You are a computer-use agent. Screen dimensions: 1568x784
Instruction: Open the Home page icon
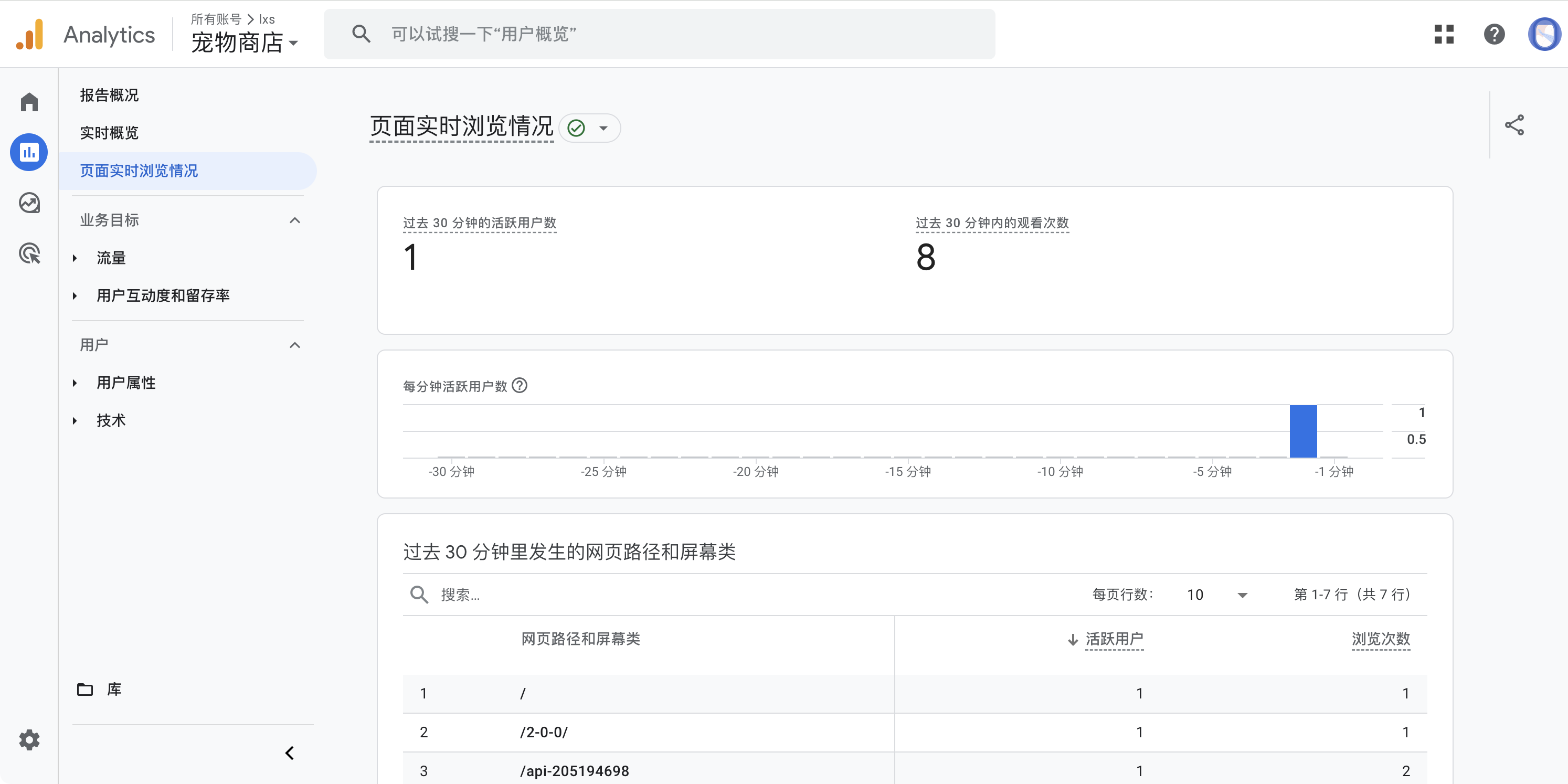(29, 102)
